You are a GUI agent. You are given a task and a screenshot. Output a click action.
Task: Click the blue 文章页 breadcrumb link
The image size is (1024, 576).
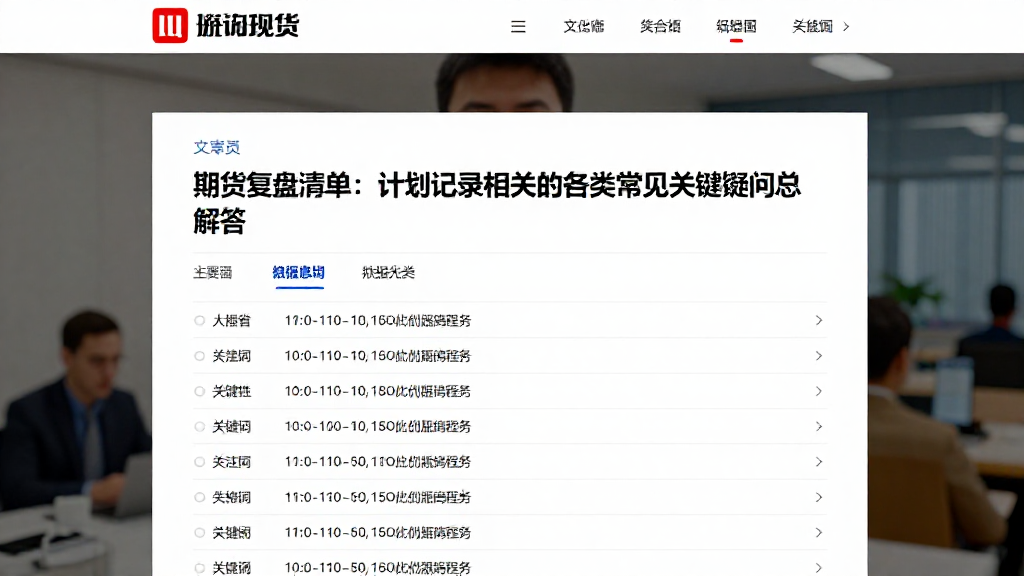click(x=217, y=148)
